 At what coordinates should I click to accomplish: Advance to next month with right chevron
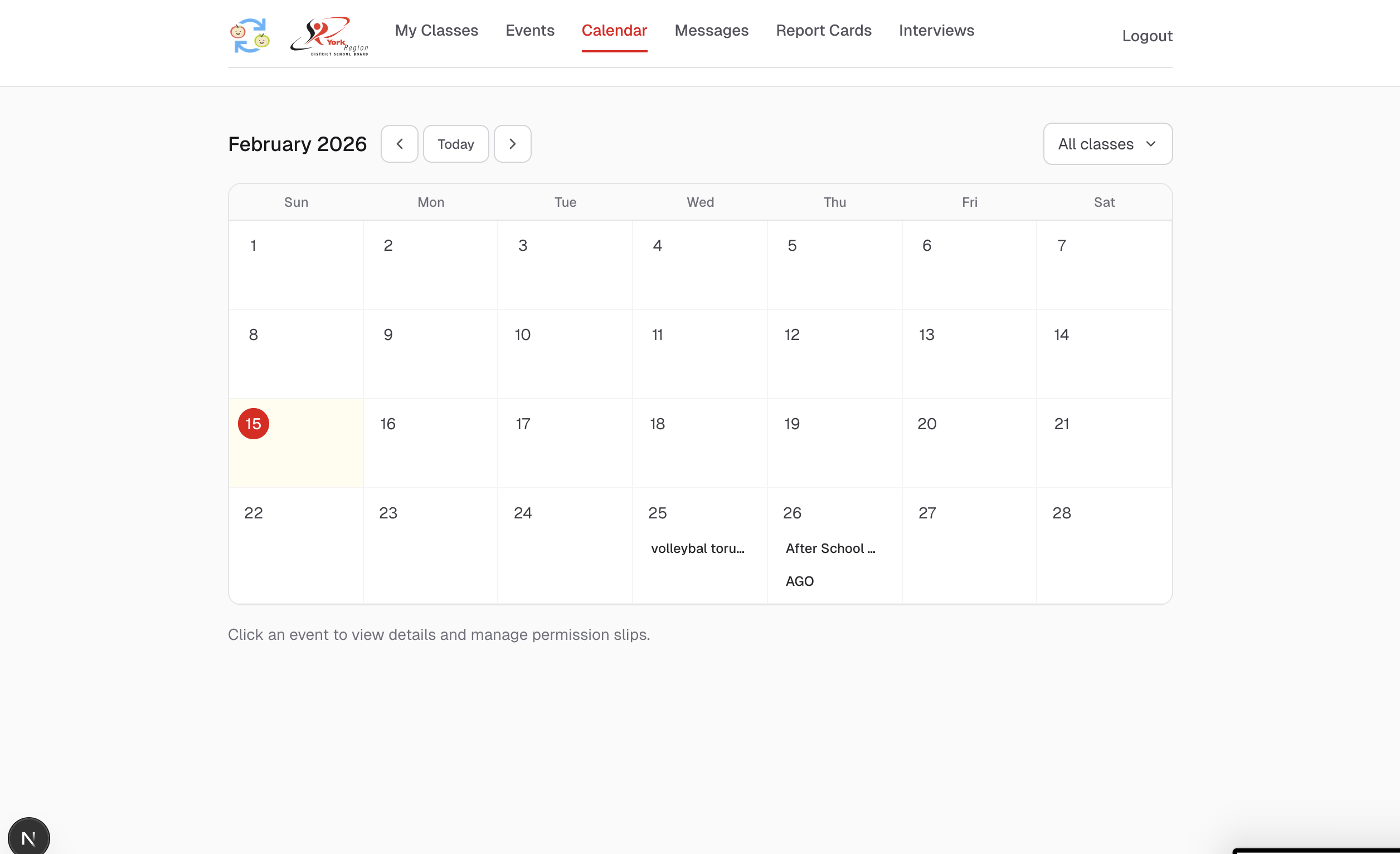tap(512, 144)
